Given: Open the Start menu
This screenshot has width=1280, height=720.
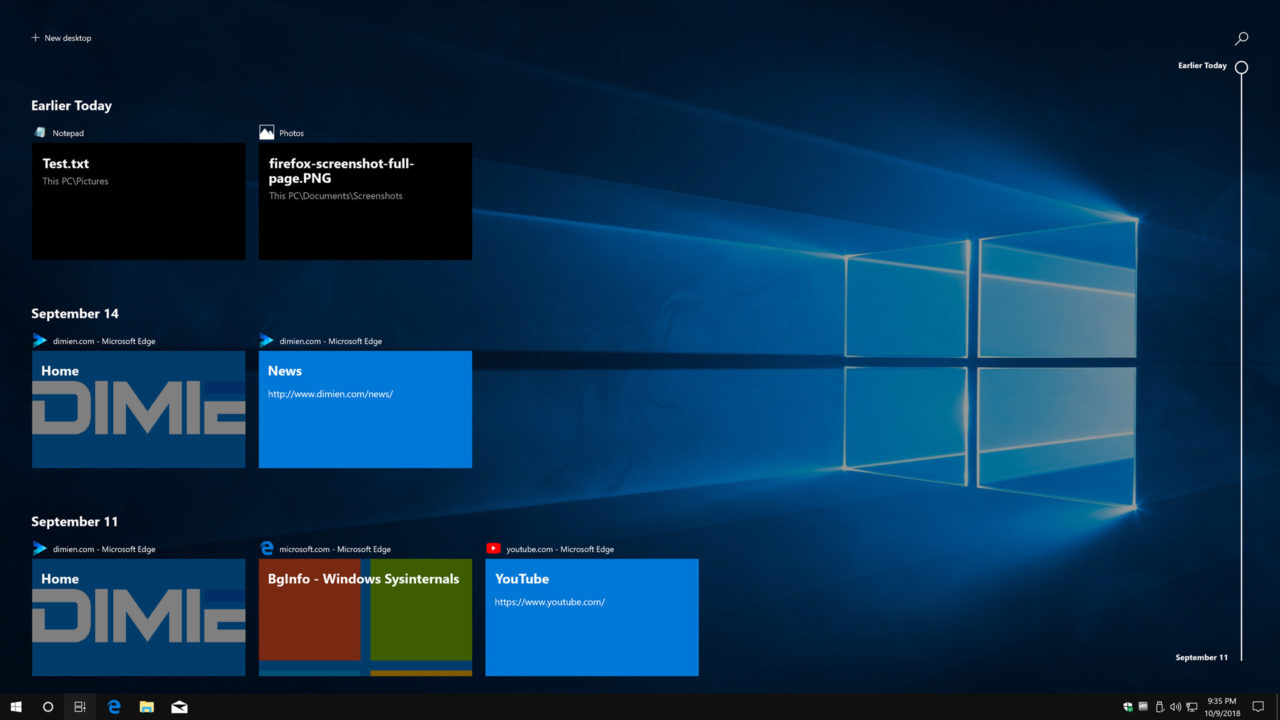Looking at the screenshot, I should click(x=15, y=707).
